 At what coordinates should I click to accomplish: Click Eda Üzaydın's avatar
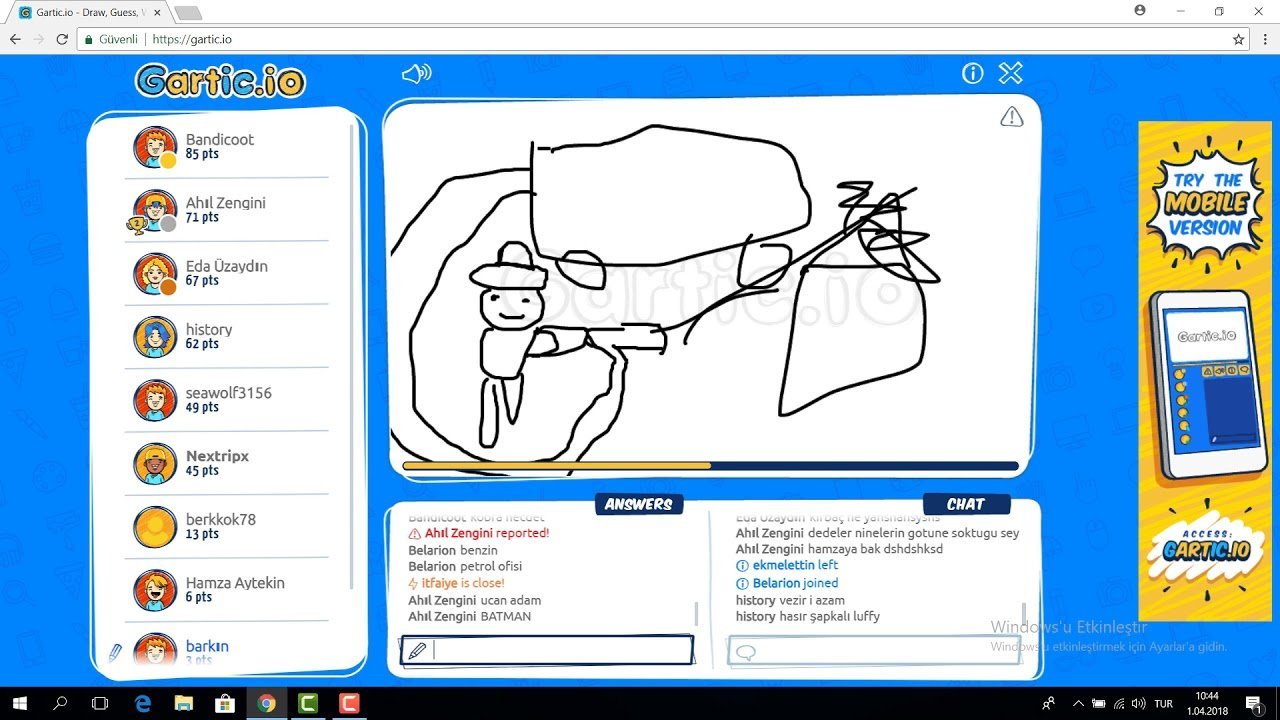[155, 274]
